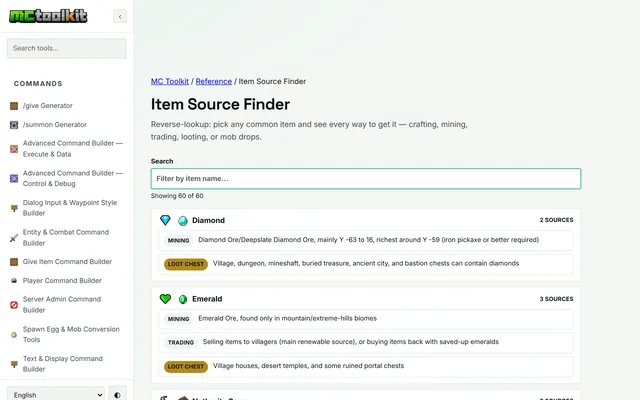Click the Item Source Finder heading

tap(220, 104)
